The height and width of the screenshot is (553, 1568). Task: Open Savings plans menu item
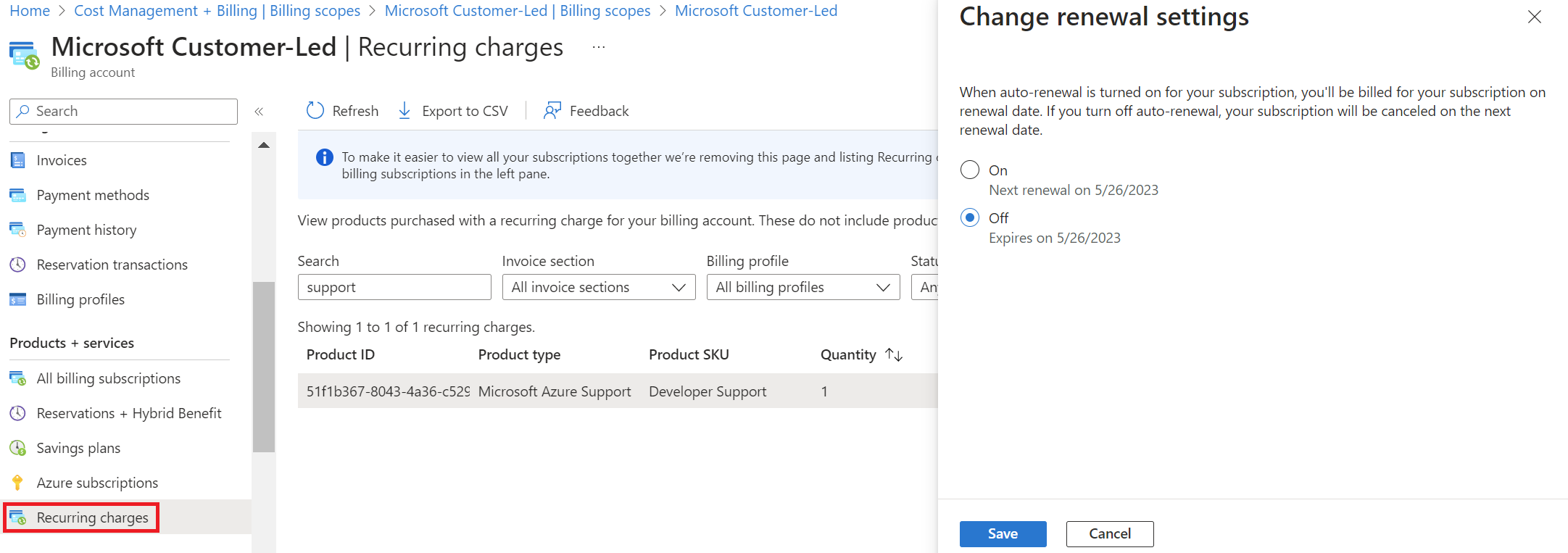click(x=78, y=448)
